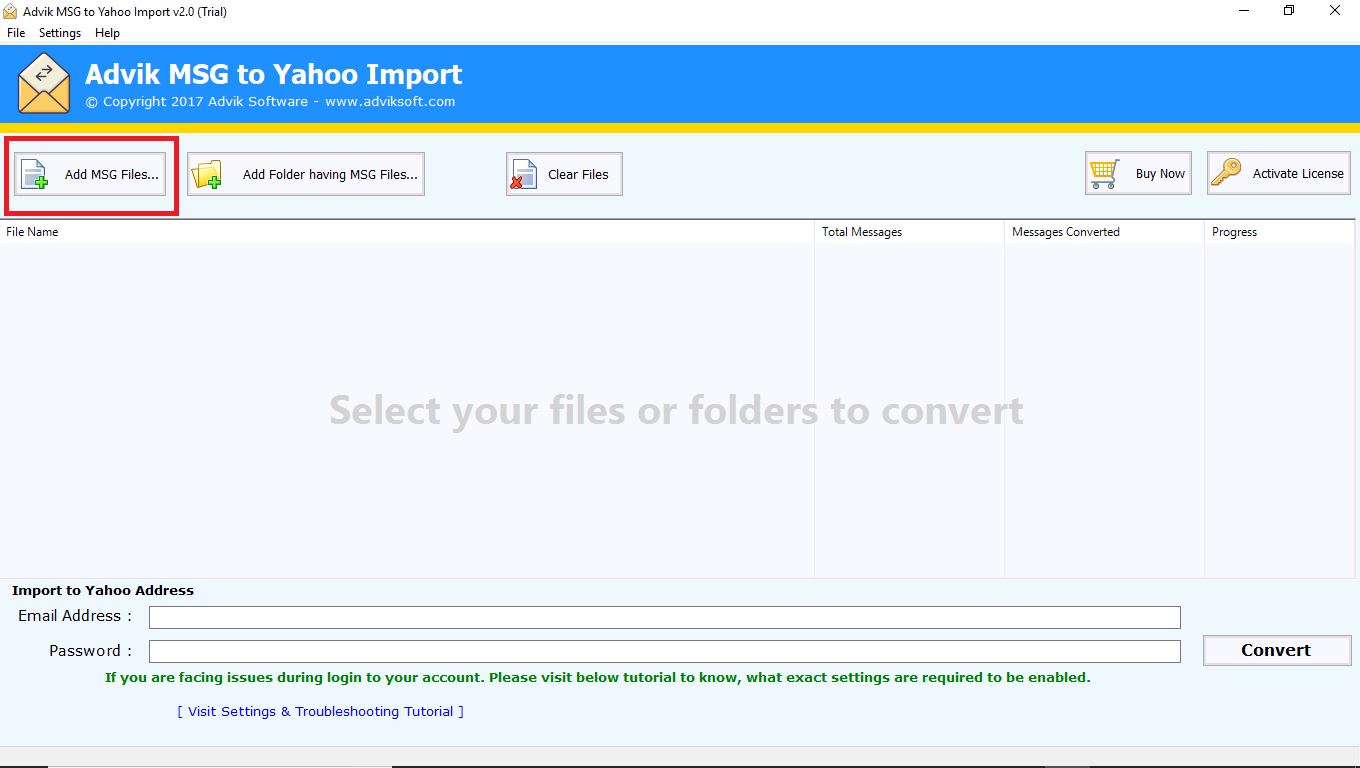
Task: Click the Email Address input field
Action: click(665, 617)
